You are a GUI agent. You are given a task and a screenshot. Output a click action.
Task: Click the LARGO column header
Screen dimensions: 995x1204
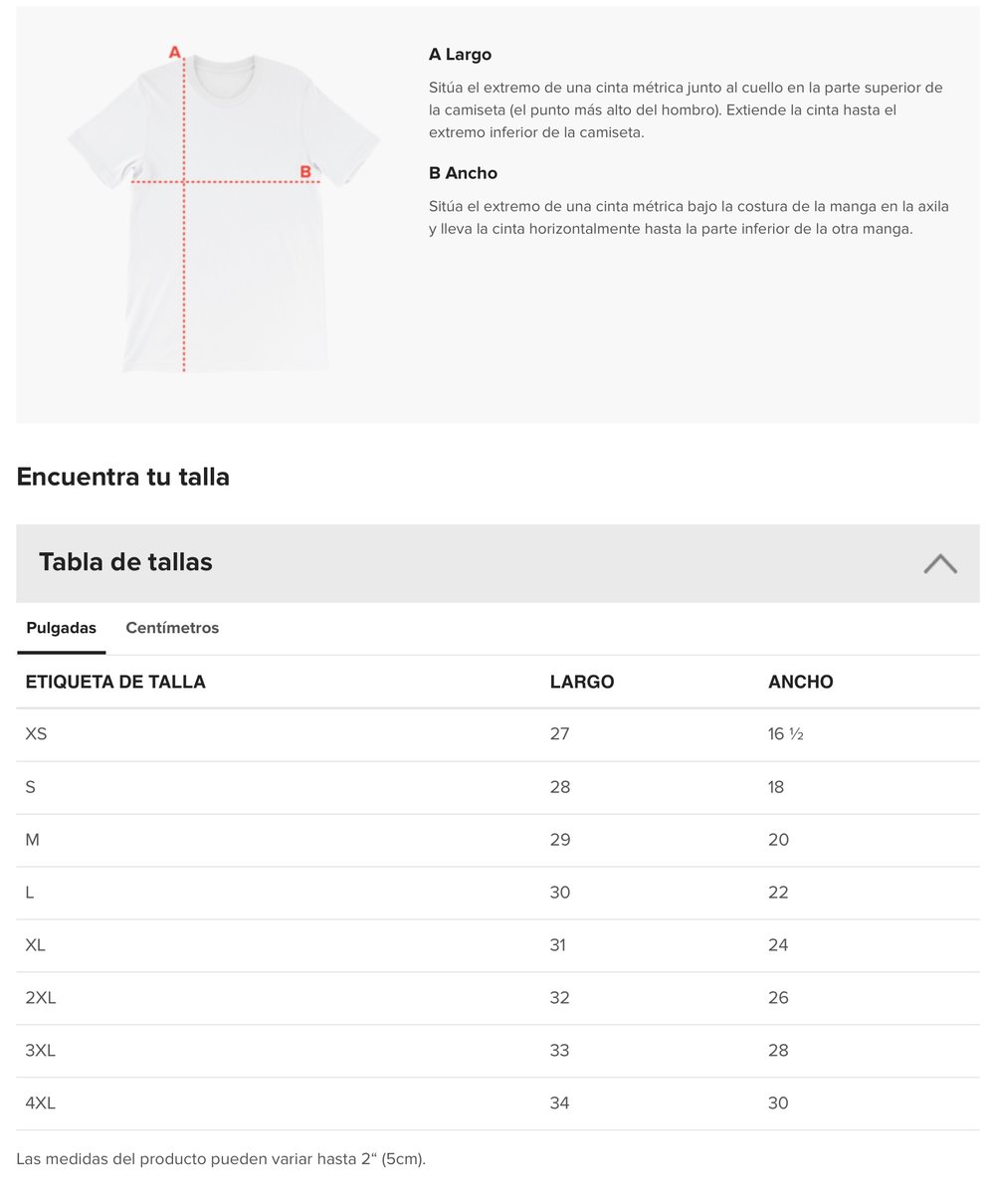(x=582, y=682)
